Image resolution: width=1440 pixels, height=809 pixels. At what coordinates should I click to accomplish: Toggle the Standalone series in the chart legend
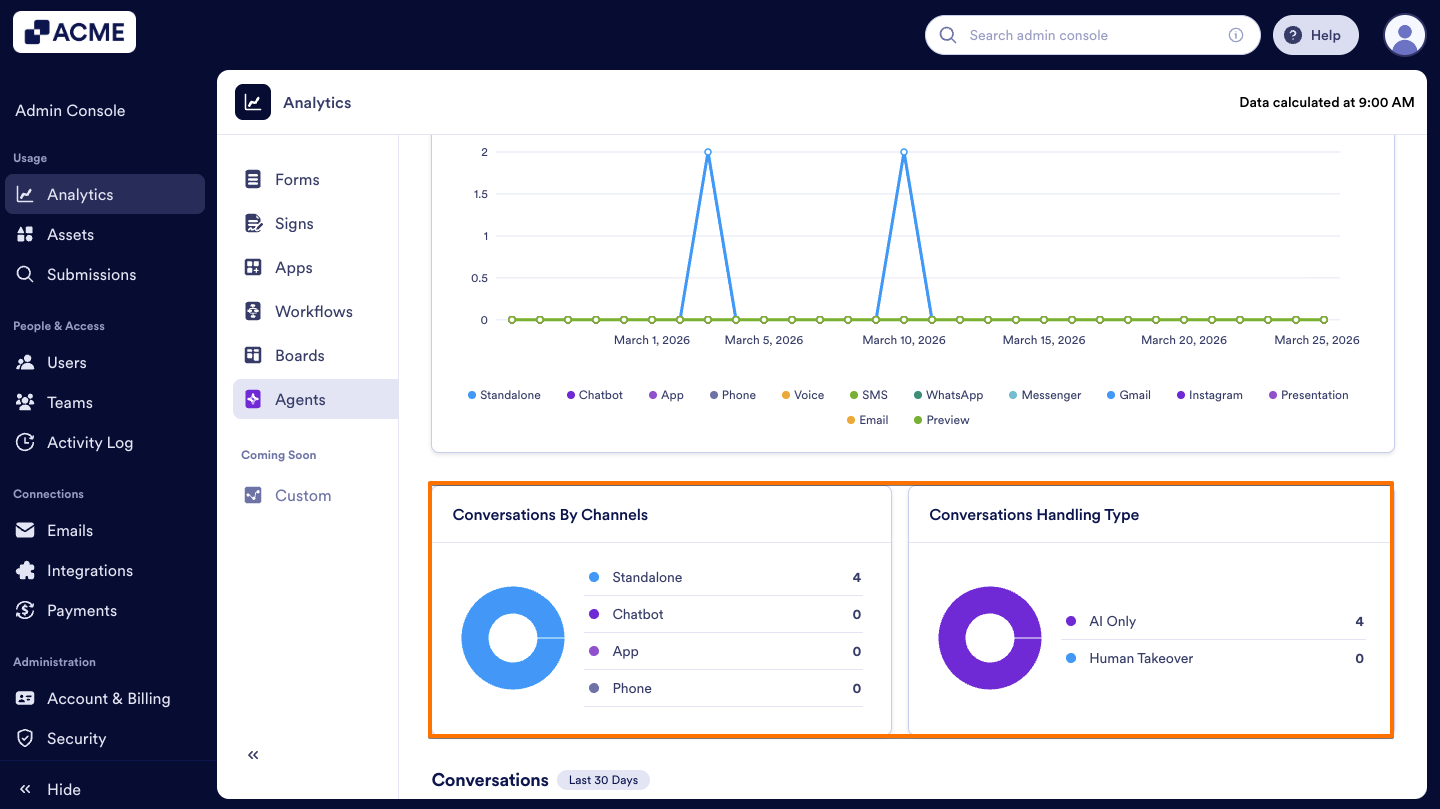pos(504,394)
